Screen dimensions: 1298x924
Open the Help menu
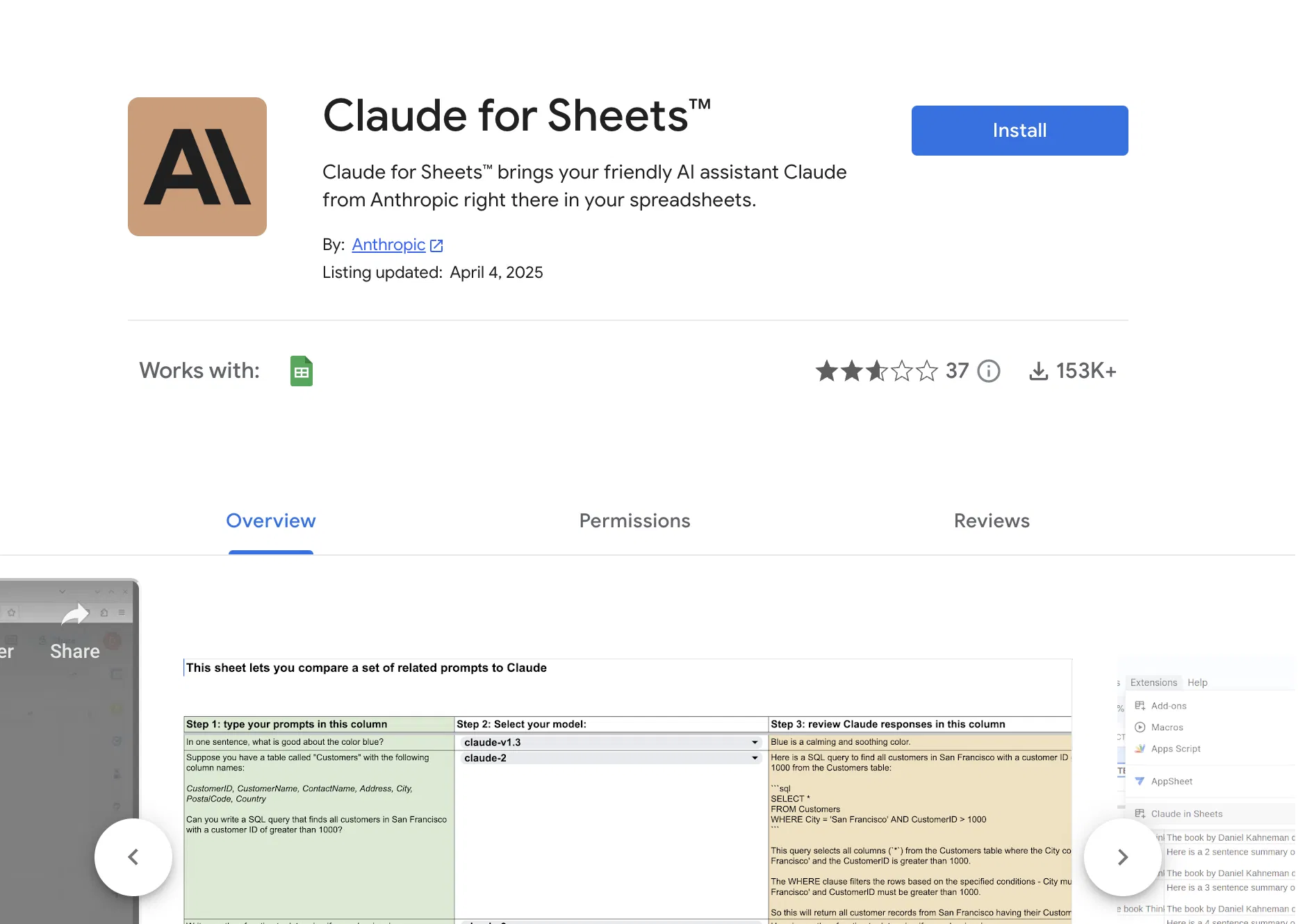point(1197,682)
